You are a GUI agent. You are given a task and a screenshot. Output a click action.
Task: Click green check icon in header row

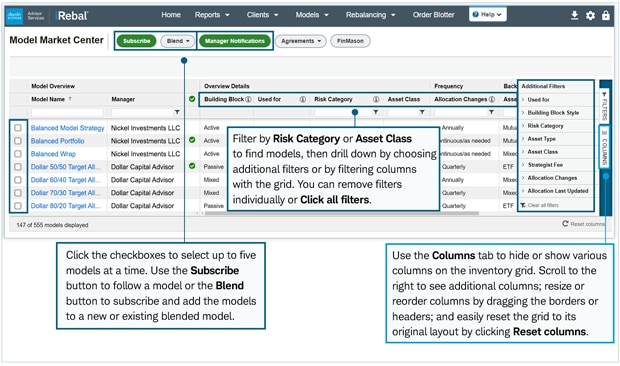click(192, 99)
